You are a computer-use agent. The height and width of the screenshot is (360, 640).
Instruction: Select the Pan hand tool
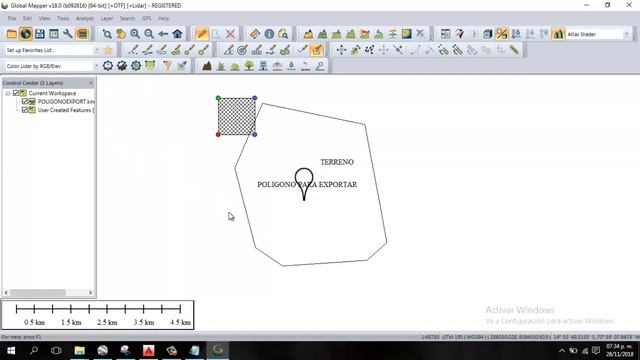[121, 34]
